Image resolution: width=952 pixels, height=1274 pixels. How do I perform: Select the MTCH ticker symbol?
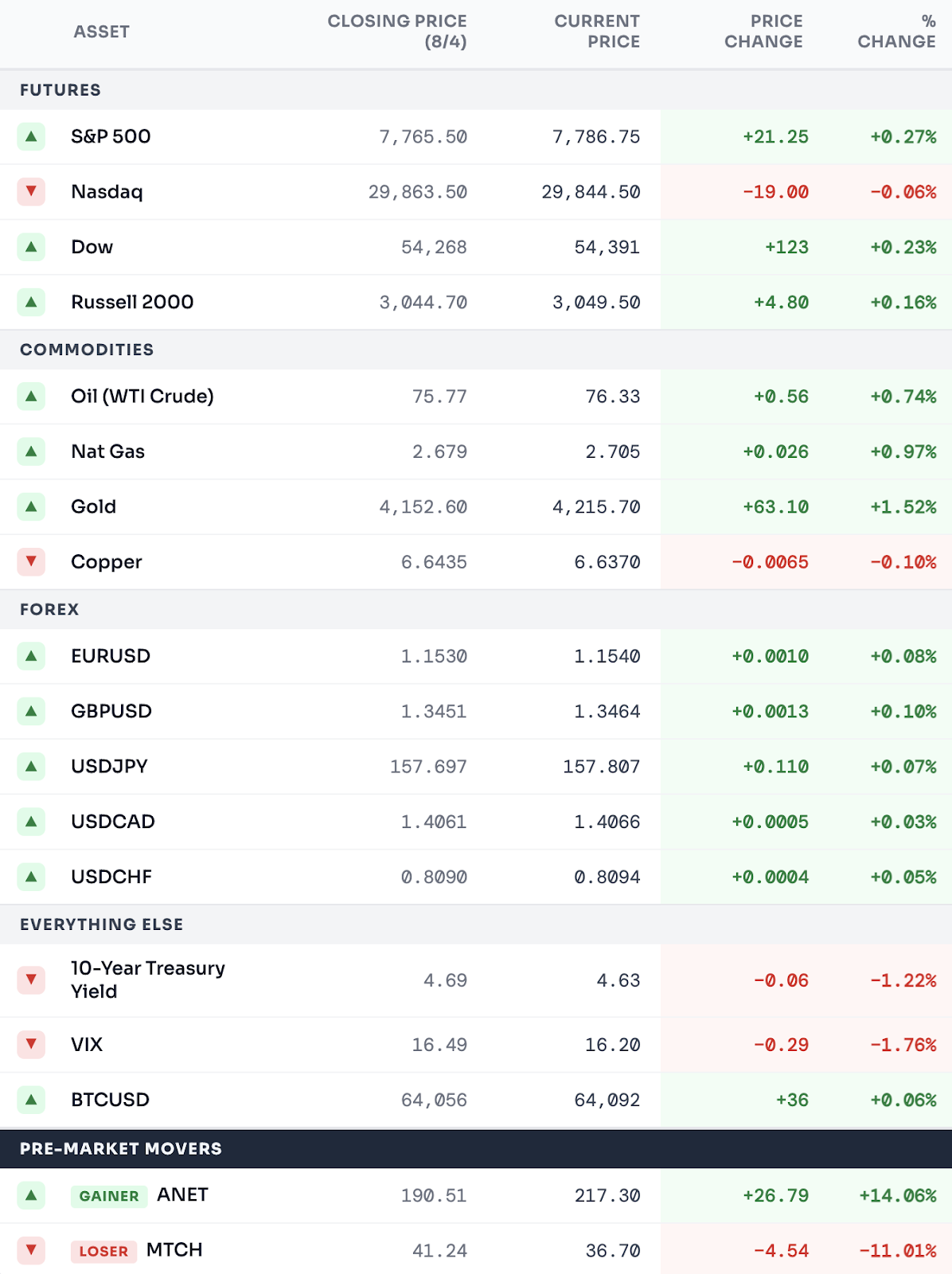tap(174, 1249)
